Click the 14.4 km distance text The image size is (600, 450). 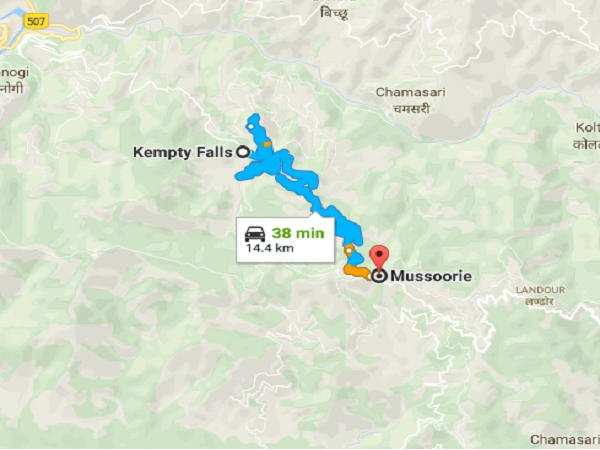pyautogui.click(x=270, y=248)
